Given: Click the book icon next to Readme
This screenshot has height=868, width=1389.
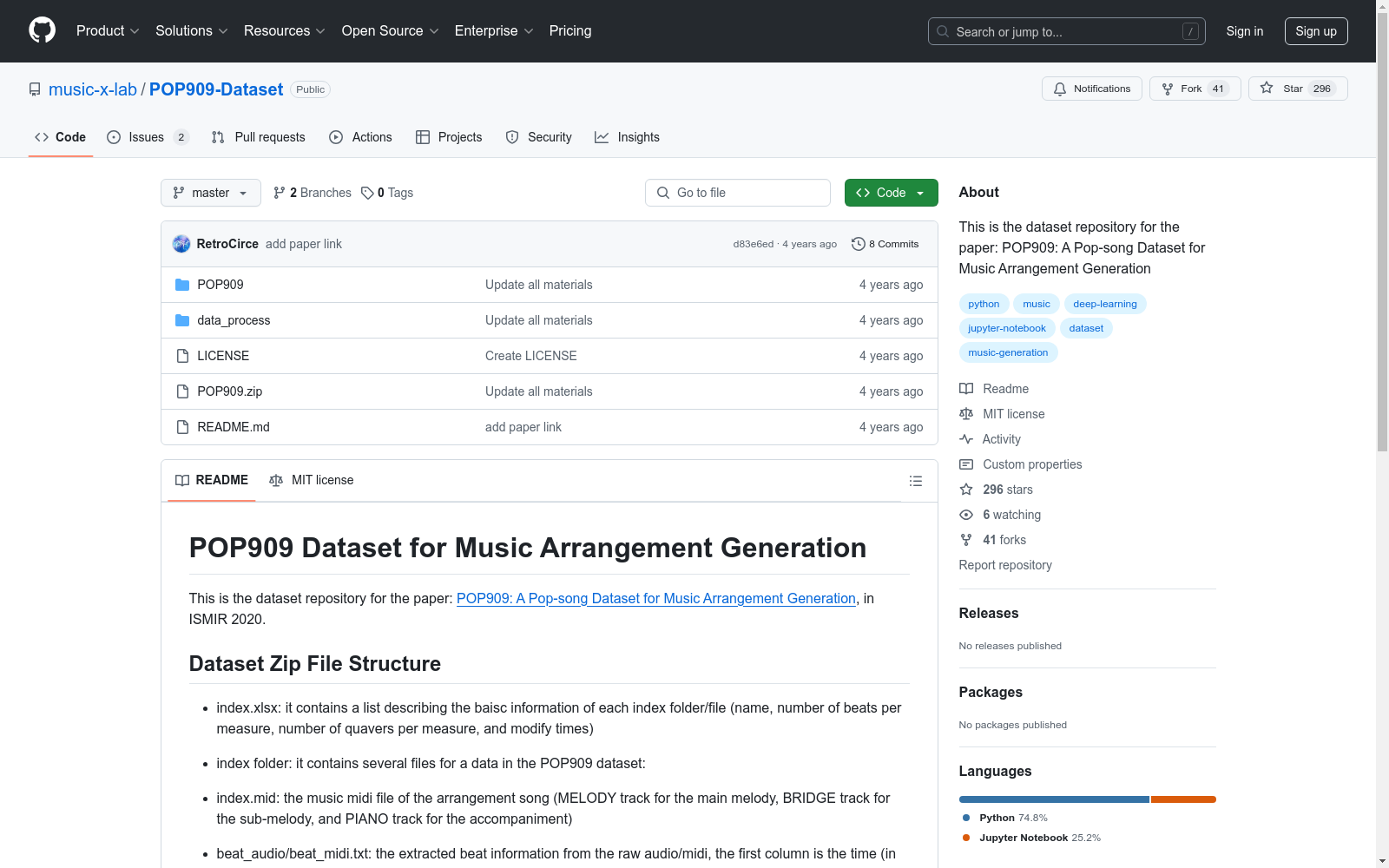Looking at the screenshot, I should pyautogui.click(x=966, y=389).
